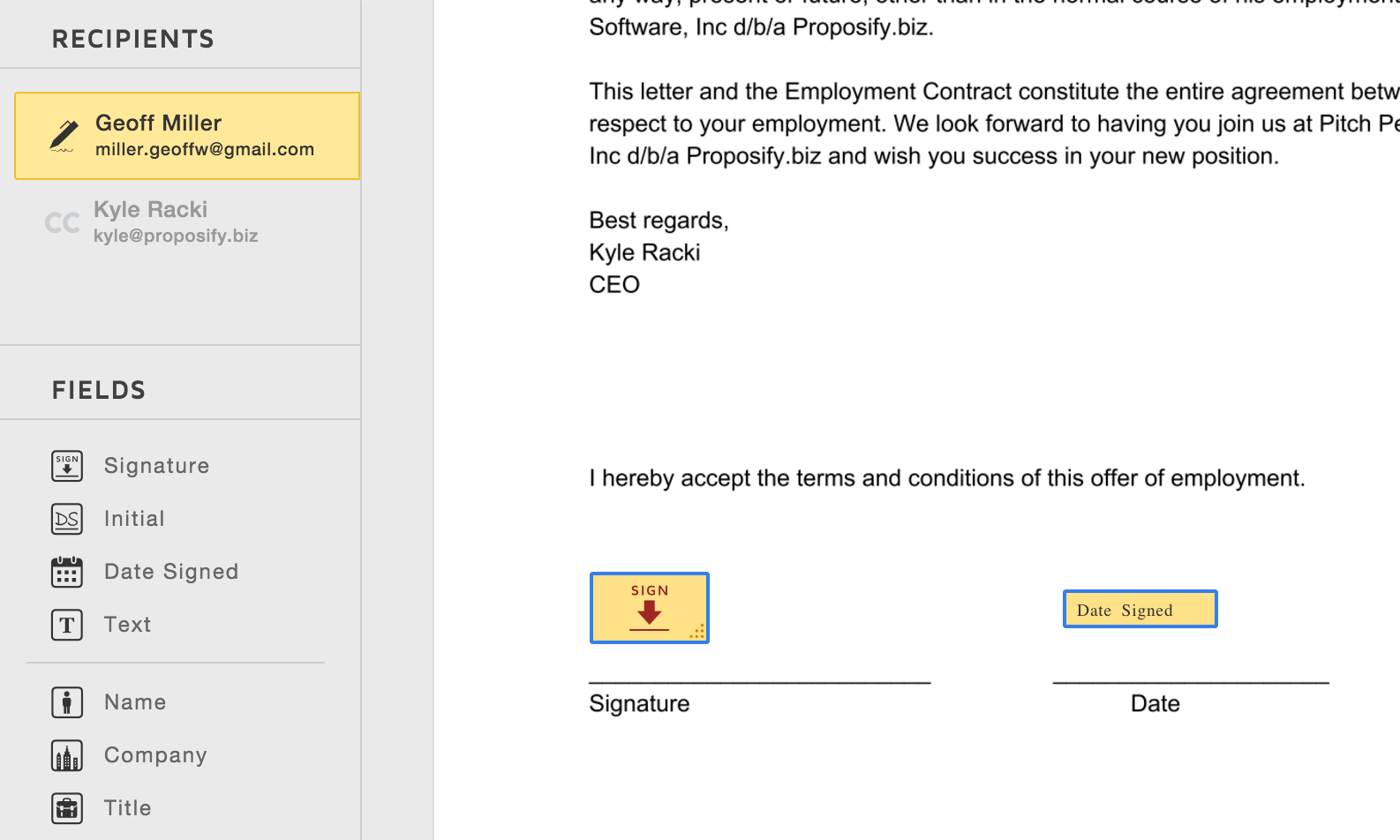Click the CC icon beside Kyle Racki

[x=63, y=222]
